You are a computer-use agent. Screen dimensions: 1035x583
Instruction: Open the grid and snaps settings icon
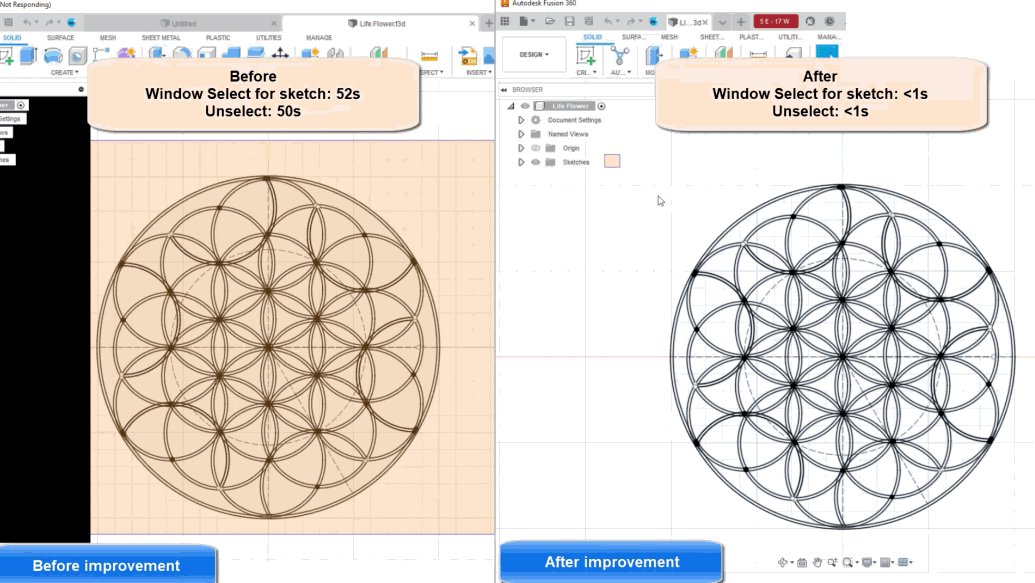tap(887, 563)
